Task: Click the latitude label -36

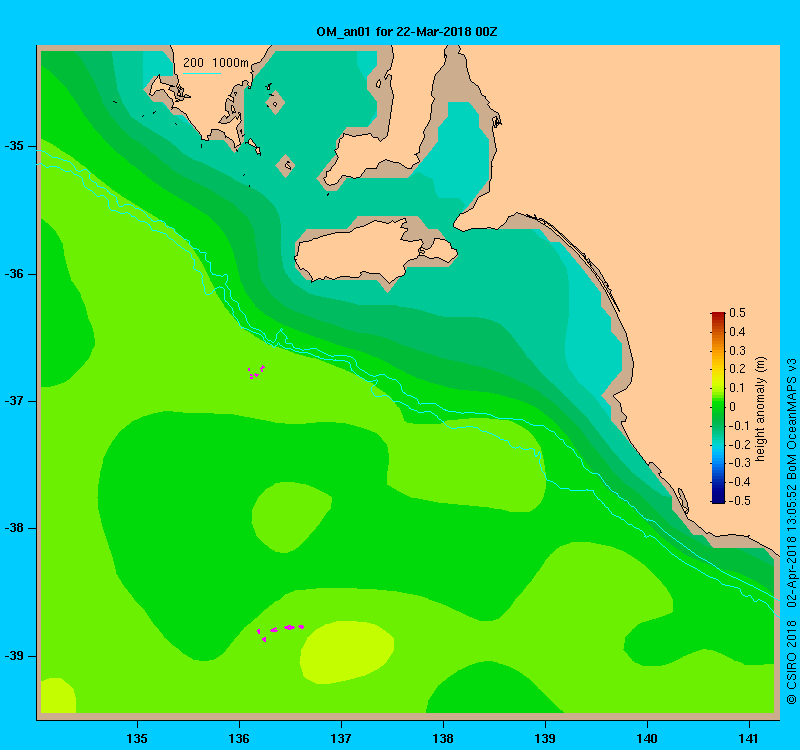Action: (x=14, y=274)
